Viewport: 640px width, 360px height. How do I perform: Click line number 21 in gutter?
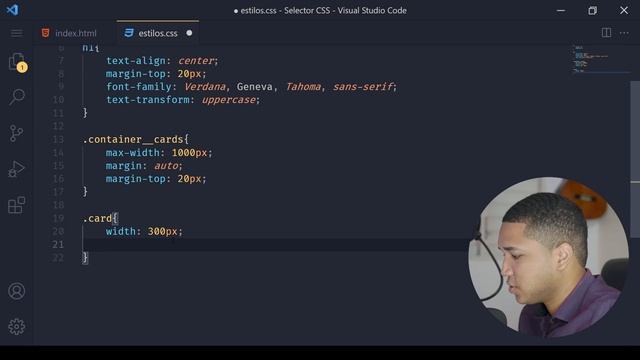click(58, 244)
